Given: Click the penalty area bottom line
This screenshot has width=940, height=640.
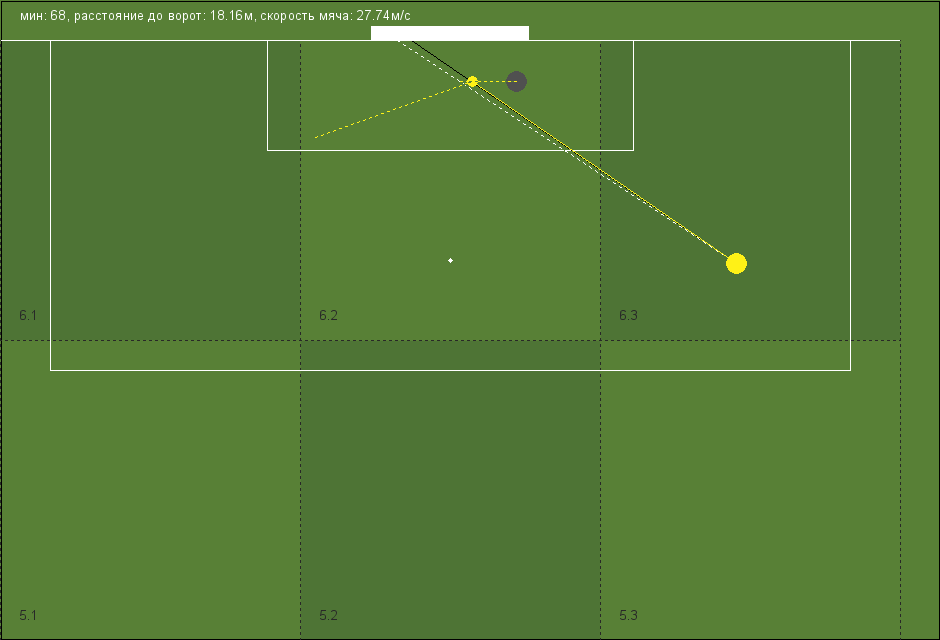Looking at the screenshot, I should pos(450,370).
